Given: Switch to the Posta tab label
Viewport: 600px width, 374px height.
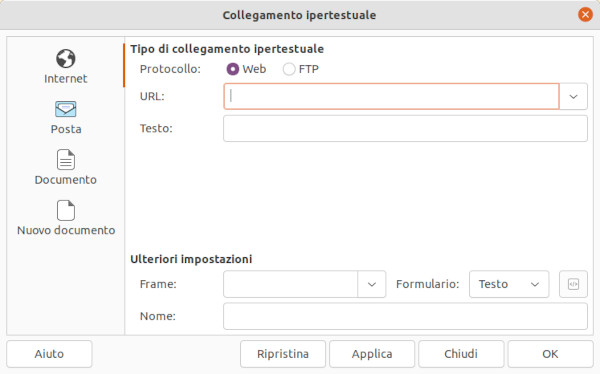Looking at the screenshot, I should (66, 129).
